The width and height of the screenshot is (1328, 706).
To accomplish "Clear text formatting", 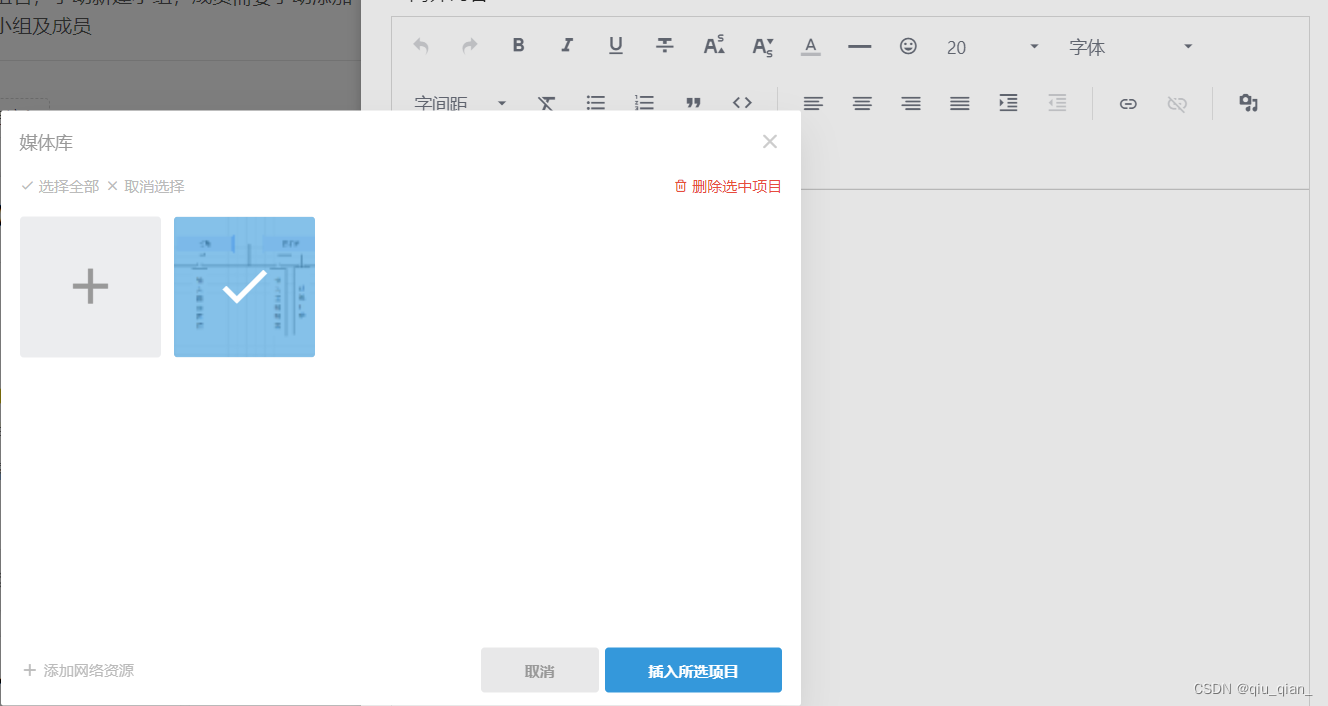I will pos(546,102).
